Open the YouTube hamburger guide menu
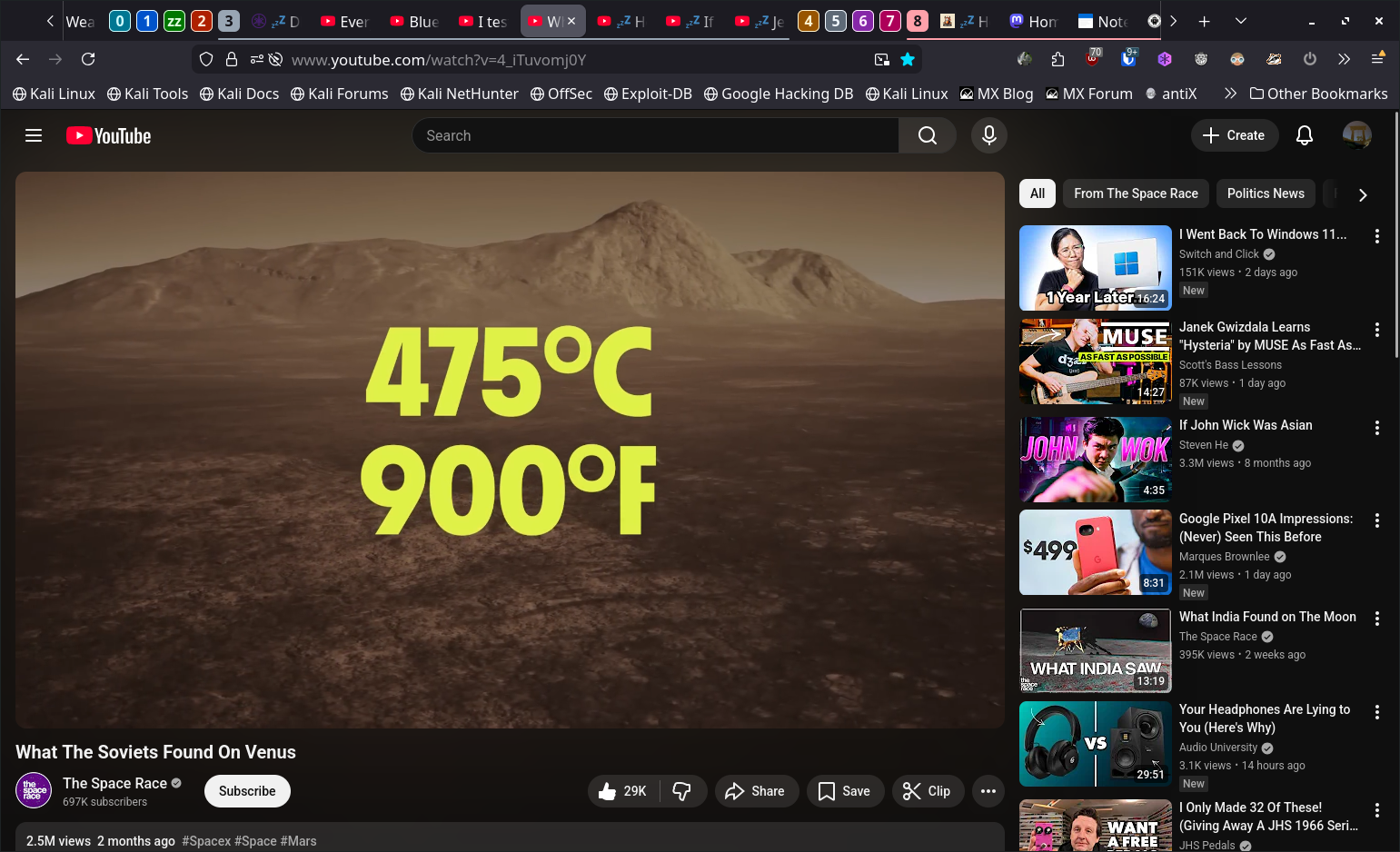Image resolution: width=1400 pixels, height=852 pixels. tap(34, 135)
